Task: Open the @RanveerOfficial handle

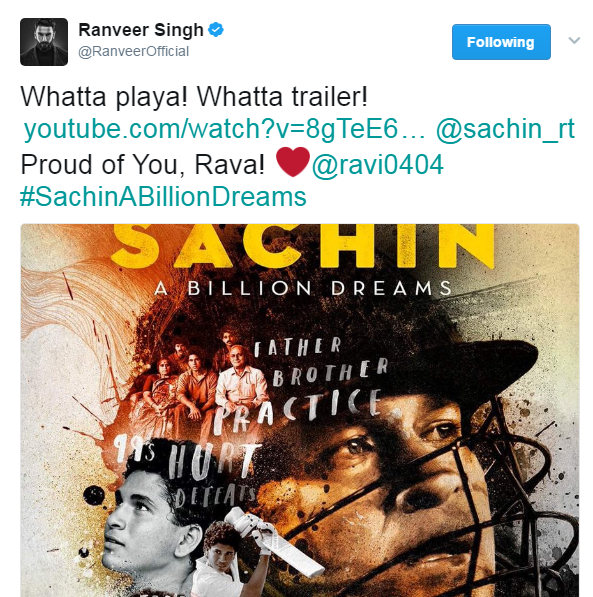Action: click(133, 51)
